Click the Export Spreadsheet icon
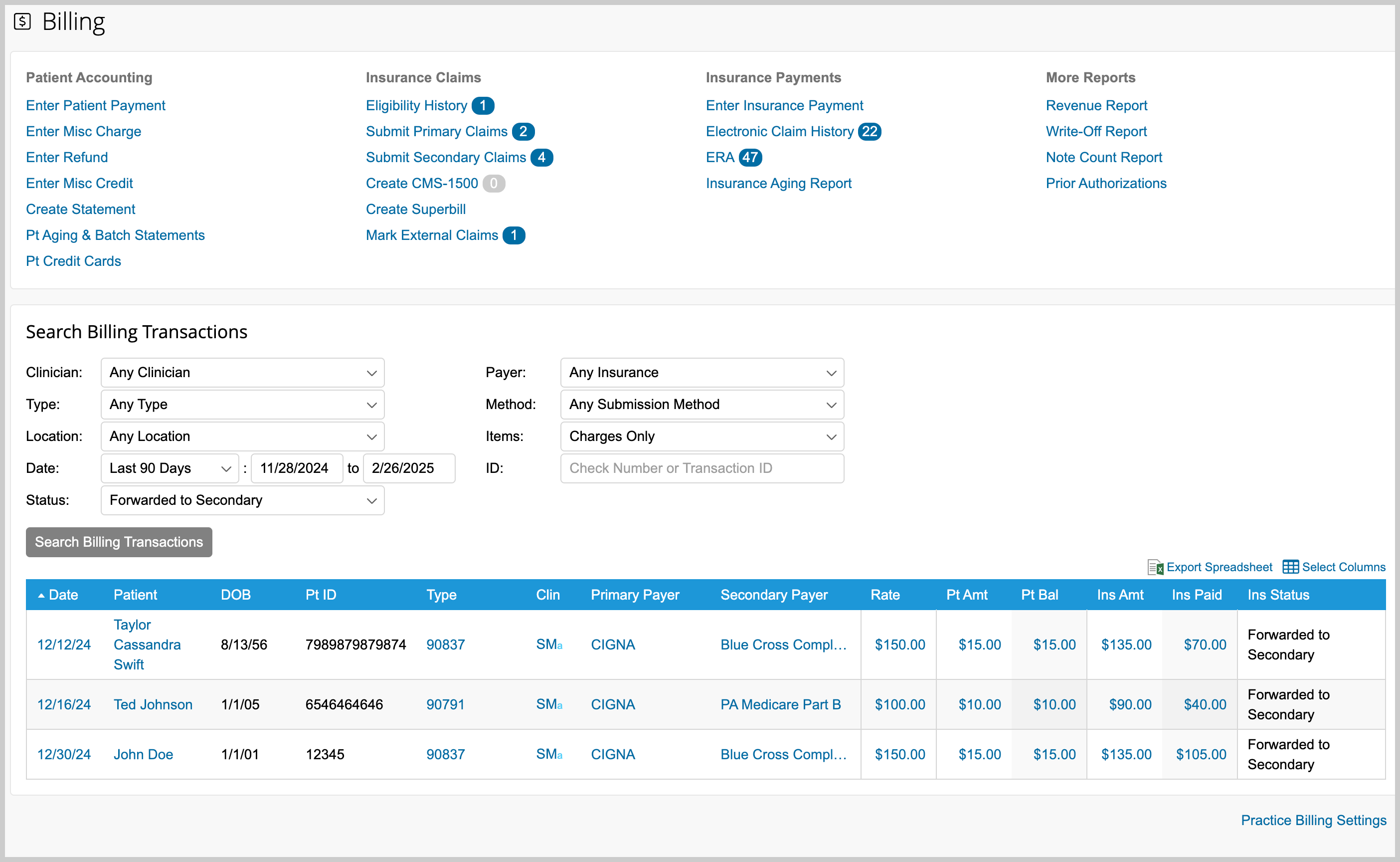Viewport: 1400px width, 862px height. tap(1155, 567)
